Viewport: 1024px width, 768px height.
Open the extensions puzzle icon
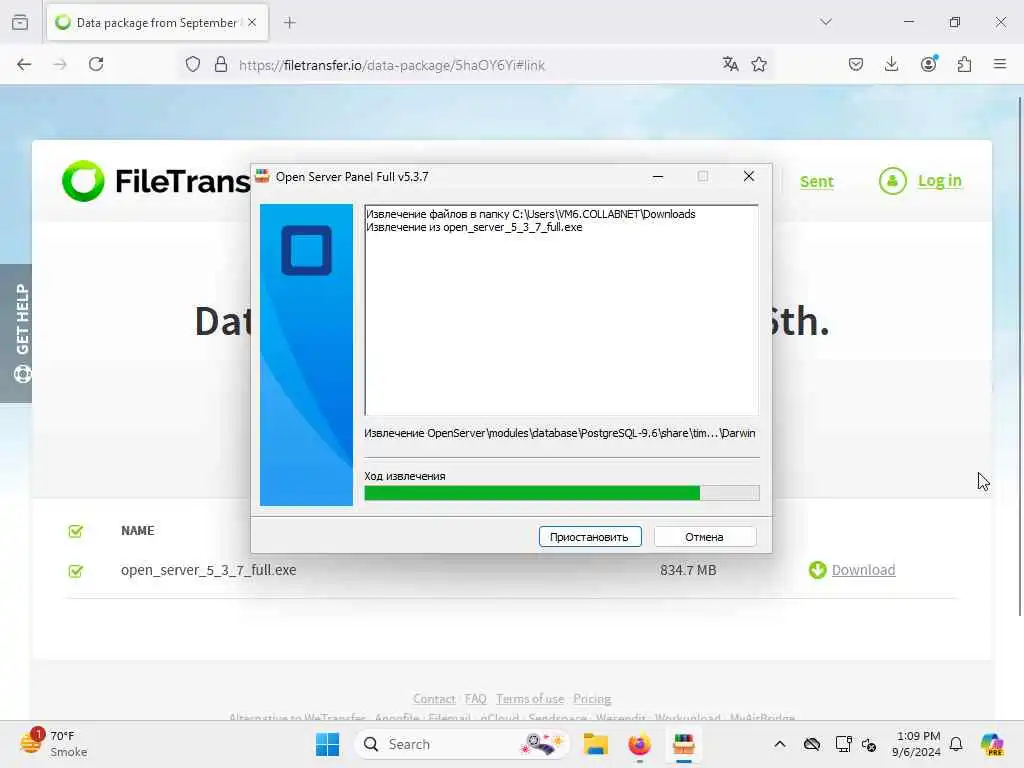click(965, 64)
